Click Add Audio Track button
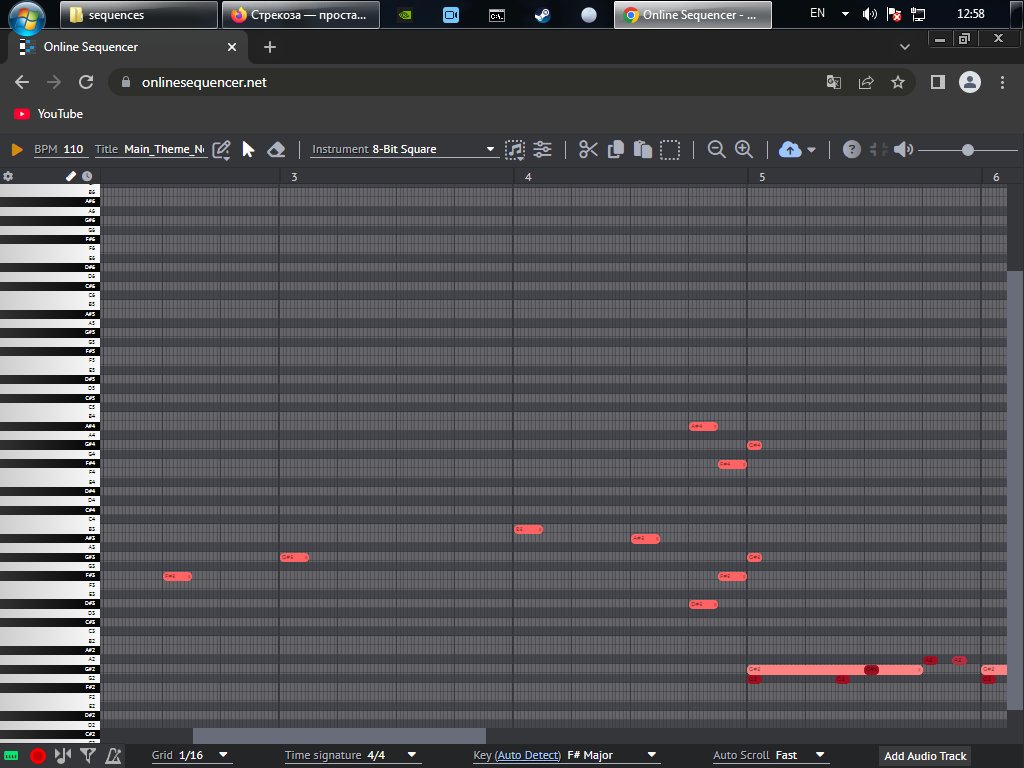 point(925,756)
